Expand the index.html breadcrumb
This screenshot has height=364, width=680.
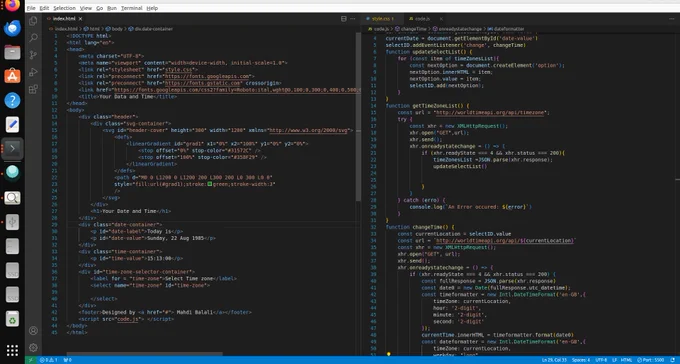[65, 29]
